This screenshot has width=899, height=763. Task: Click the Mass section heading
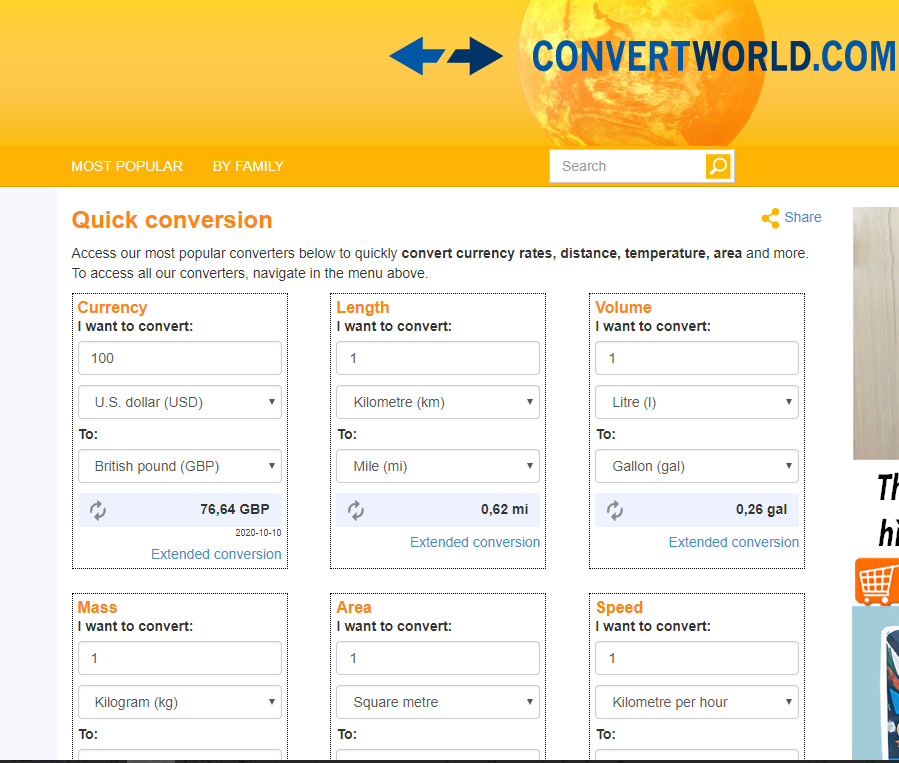coord(97,607)
